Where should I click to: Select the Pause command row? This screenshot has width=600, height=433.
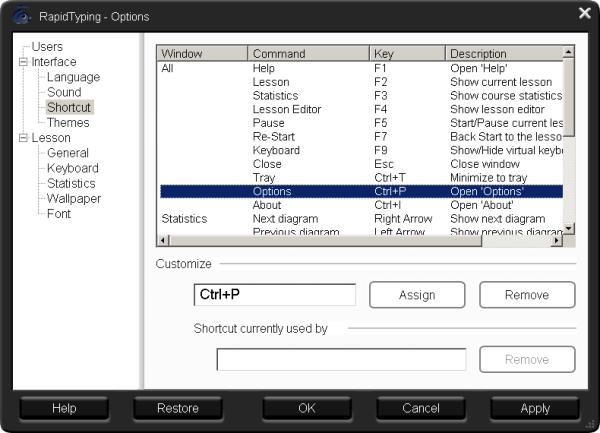point(361,123)
